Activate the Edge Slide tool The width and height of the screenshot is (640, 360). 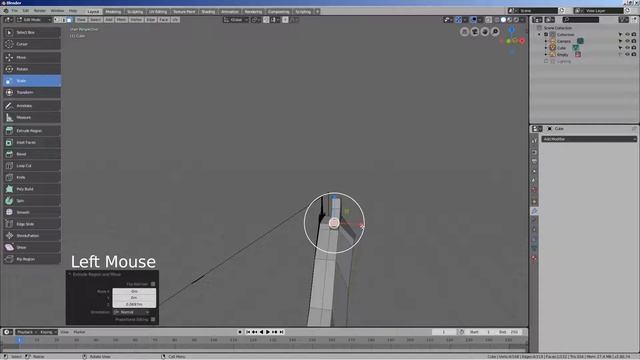coord(32,224)
